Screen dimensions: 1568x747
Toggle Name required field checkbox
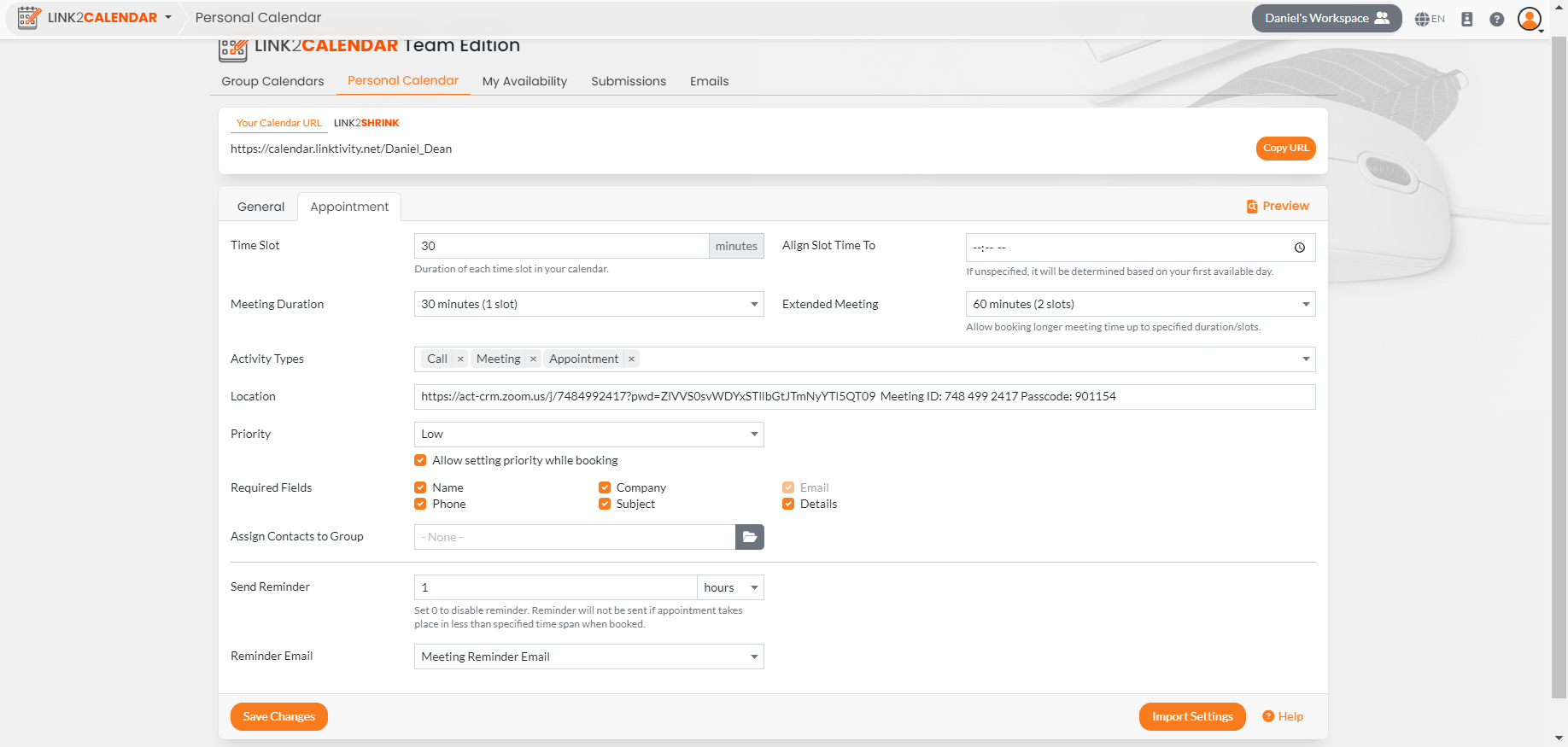click(x=420, y=487)
